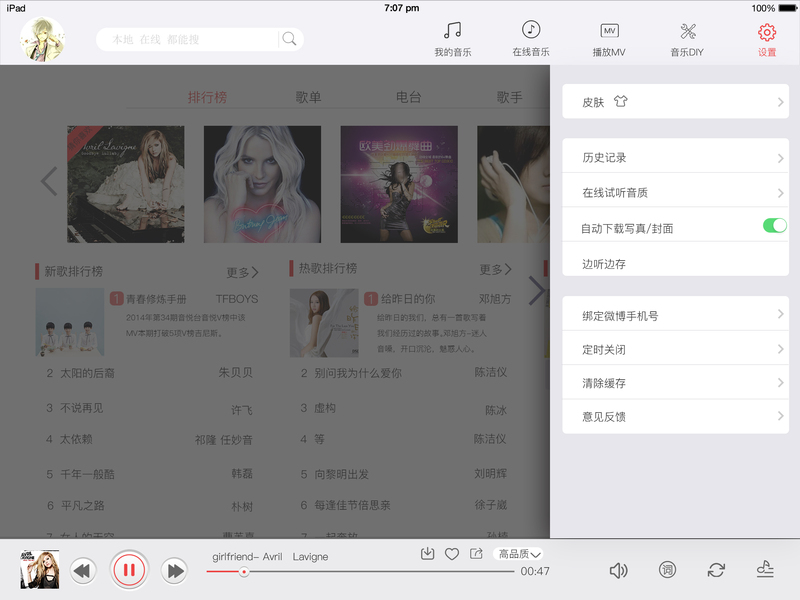Play song 平凡之路
This screenshot has width=800, height=600.
[x=82, y=506]
